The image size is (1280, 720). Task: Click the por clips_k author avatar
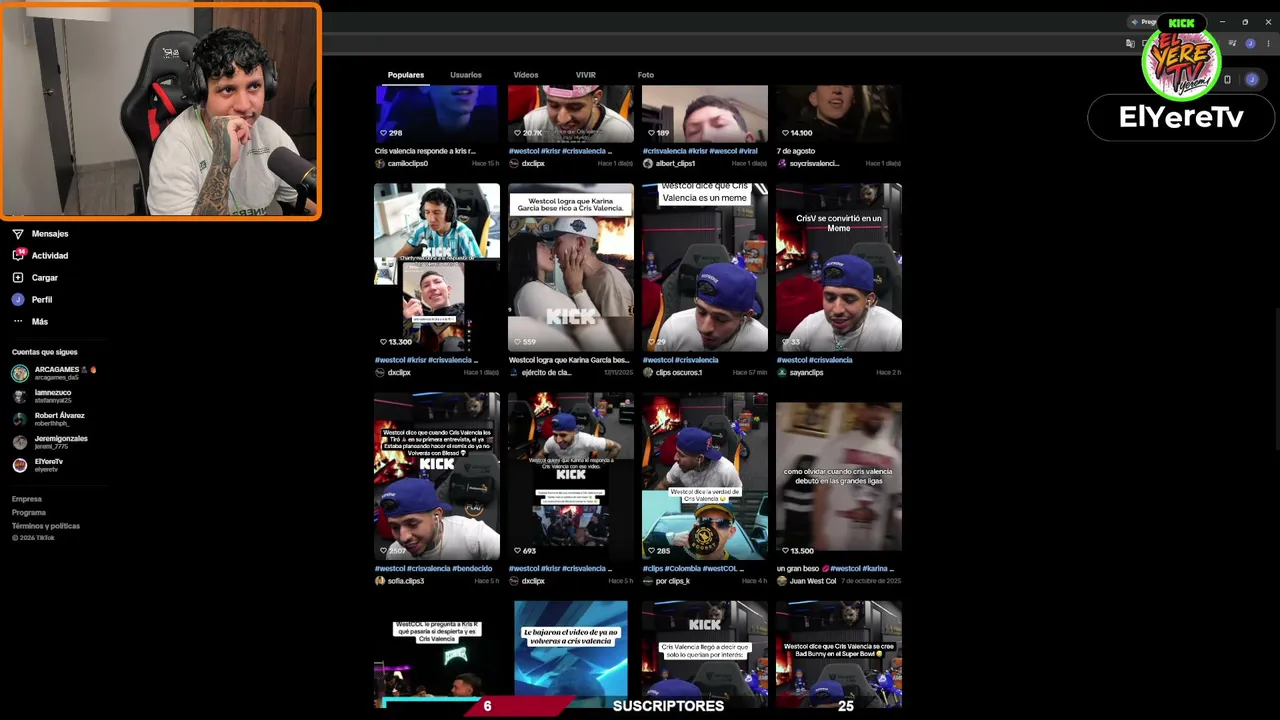point(648,581)
